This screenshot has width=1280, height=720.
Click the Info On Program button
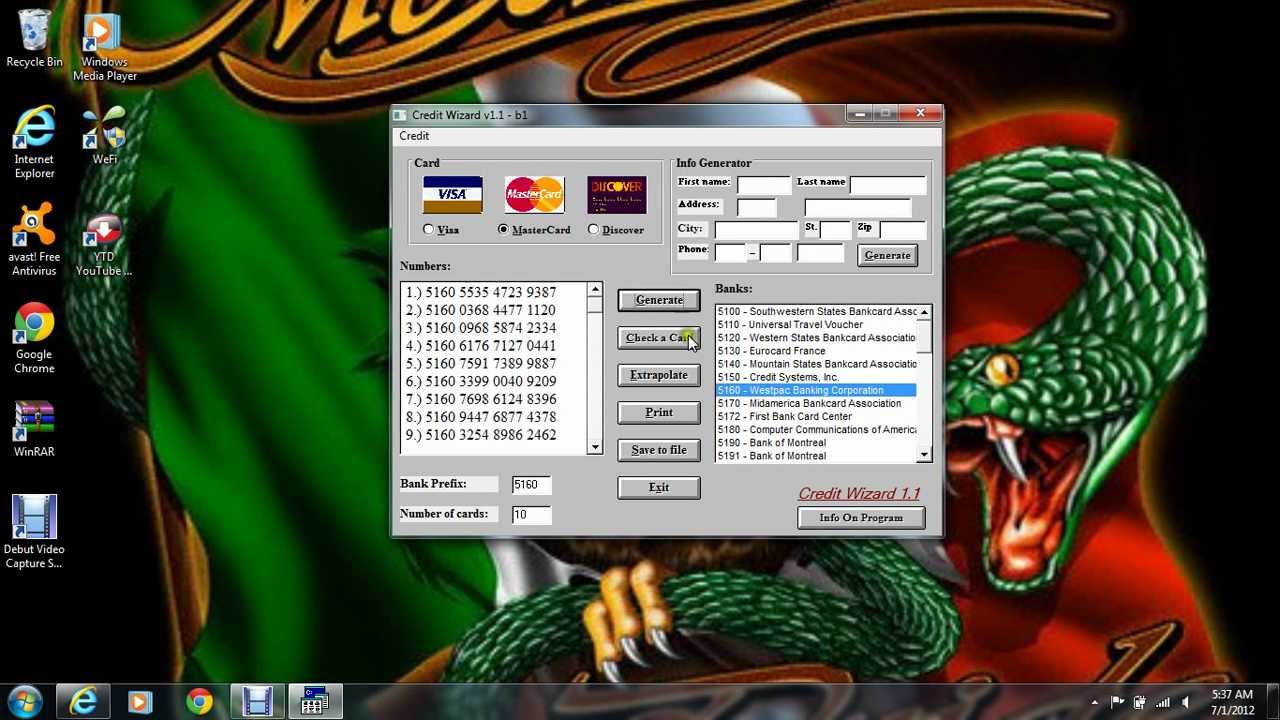[861, 518]
